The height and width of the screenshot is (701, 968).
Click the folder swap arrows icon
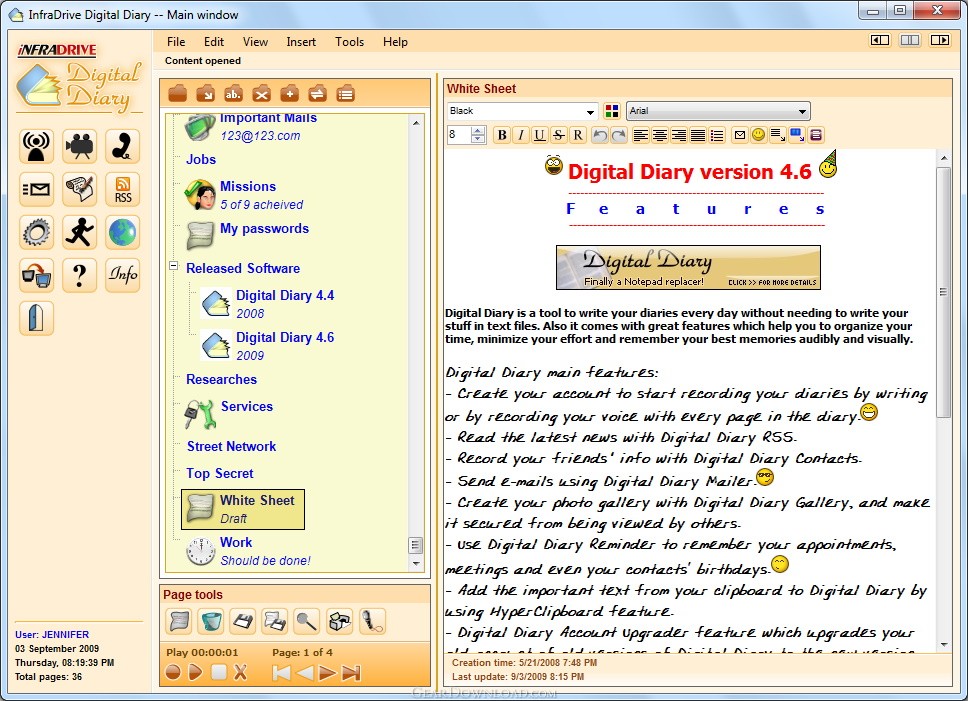(x=317, y=94)
